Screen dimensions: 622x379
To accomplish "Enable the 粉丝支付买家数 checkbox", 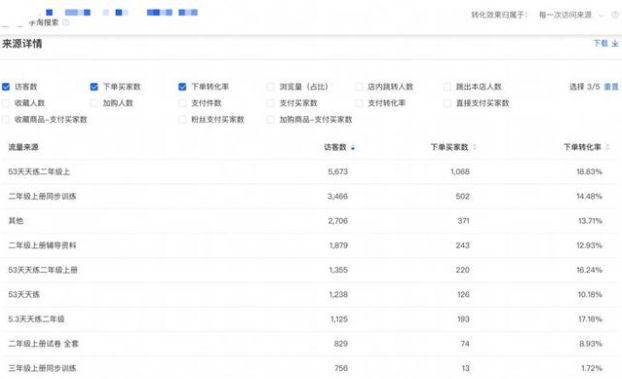I will (182, 119).
